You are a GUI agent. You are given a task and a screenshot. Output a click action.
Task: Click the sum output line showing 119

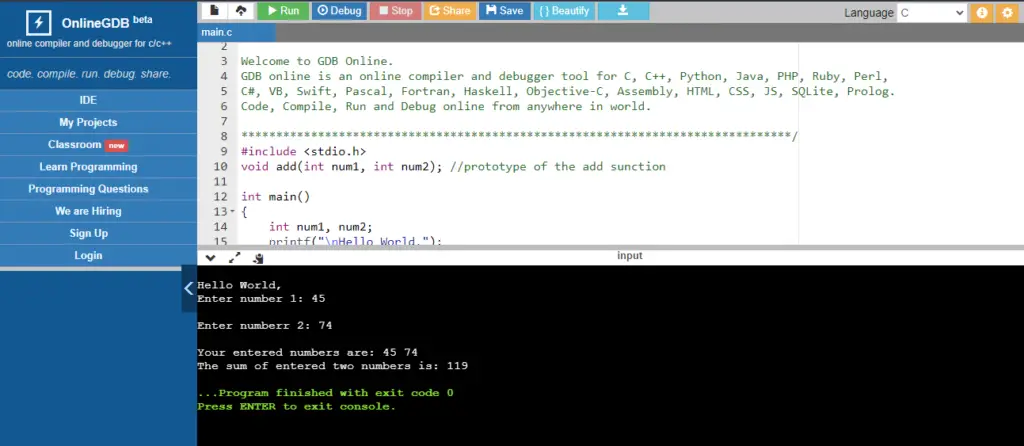tap(332, 366)
